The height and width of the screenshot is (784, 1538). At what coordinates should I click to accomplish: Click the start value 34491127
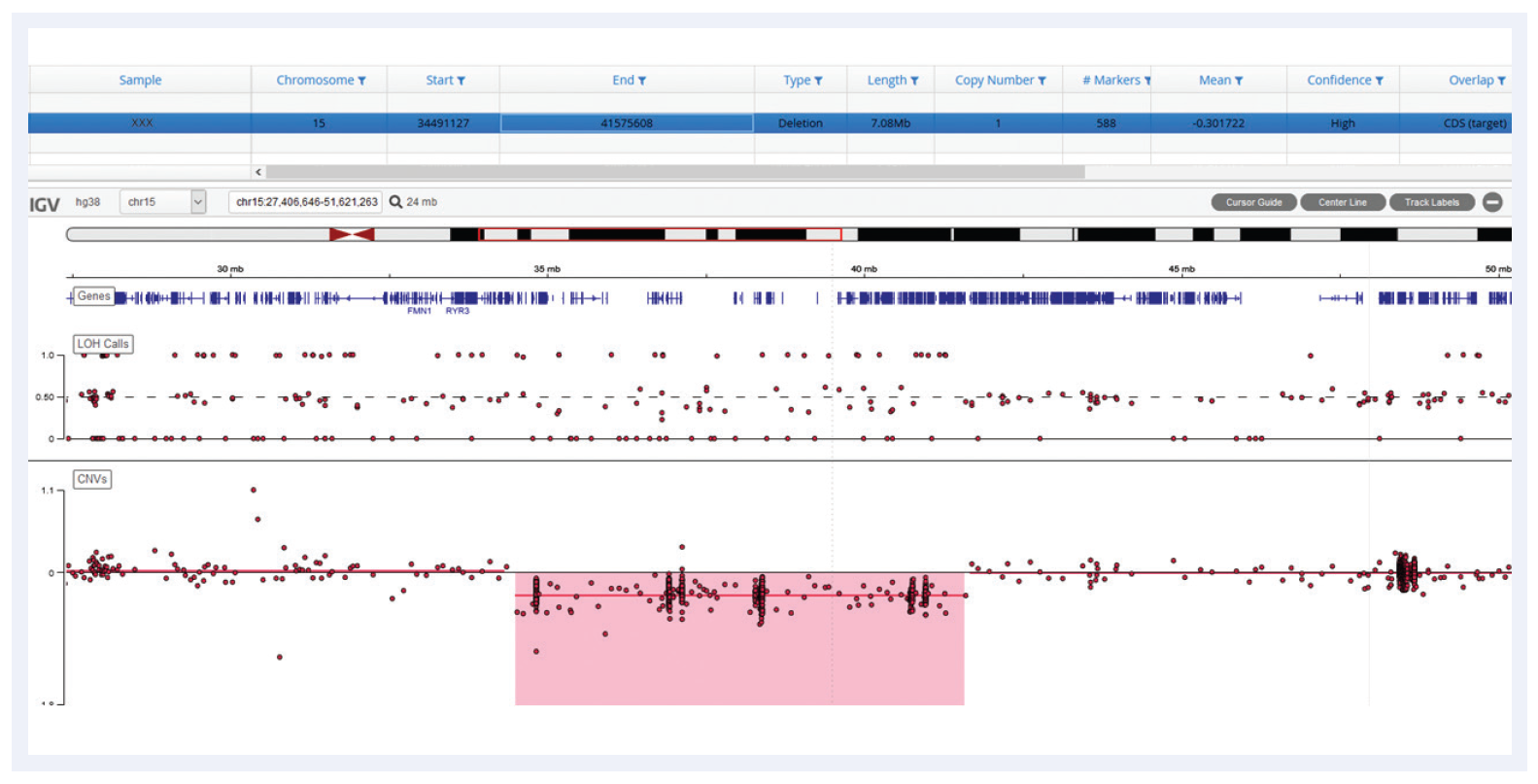[x=443, y=123]
